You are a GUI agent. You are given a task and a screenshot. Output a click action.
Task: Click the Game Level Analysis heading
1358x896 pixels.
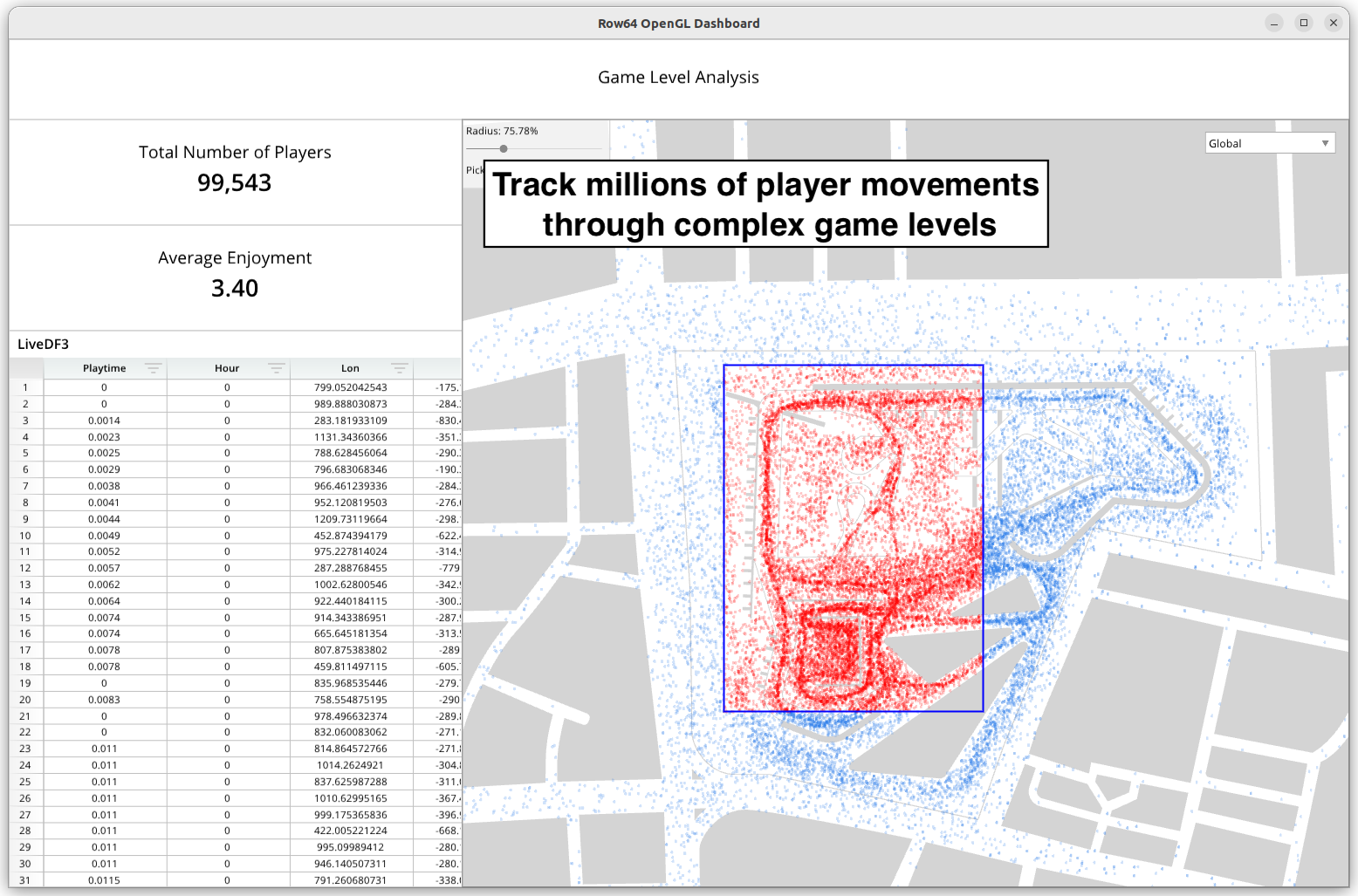pos(678,77)
